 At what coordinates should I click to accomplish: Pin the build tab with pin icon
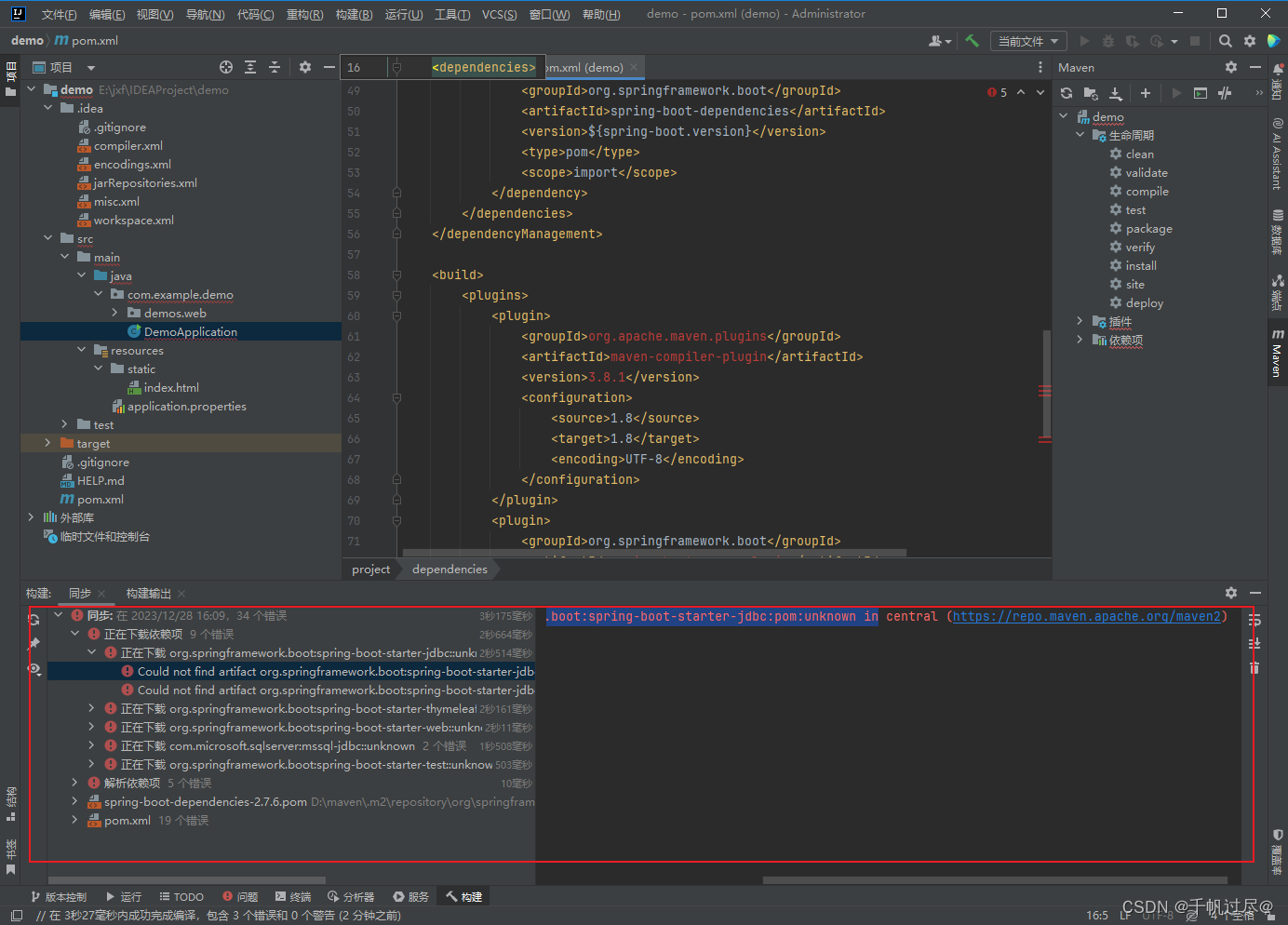coord(34,643)
